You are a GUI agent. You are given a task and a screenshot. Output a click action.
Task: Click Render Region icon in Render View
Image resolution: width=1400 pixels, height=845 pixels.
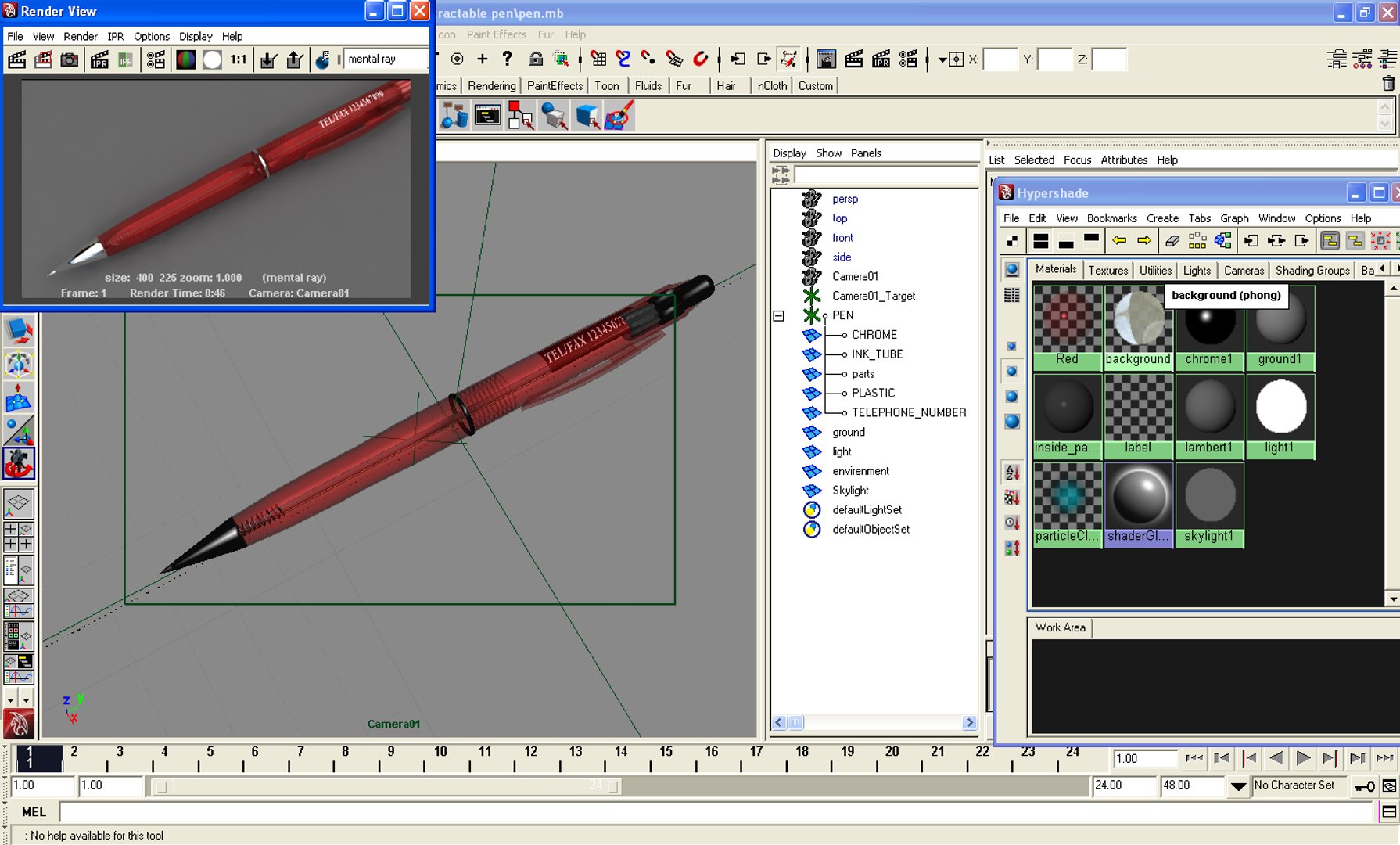click(43, 59)
